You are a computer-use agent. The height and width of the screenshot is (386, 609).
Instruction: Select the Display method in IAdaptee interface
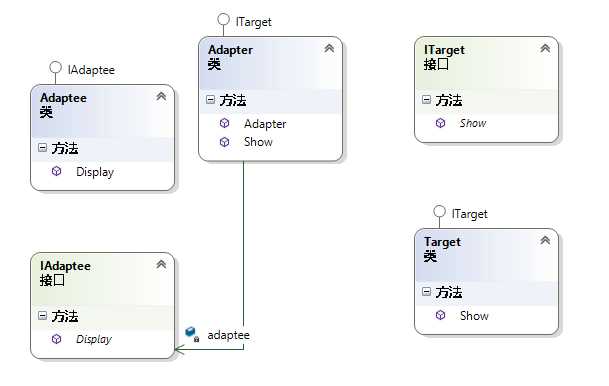(94, 339)
